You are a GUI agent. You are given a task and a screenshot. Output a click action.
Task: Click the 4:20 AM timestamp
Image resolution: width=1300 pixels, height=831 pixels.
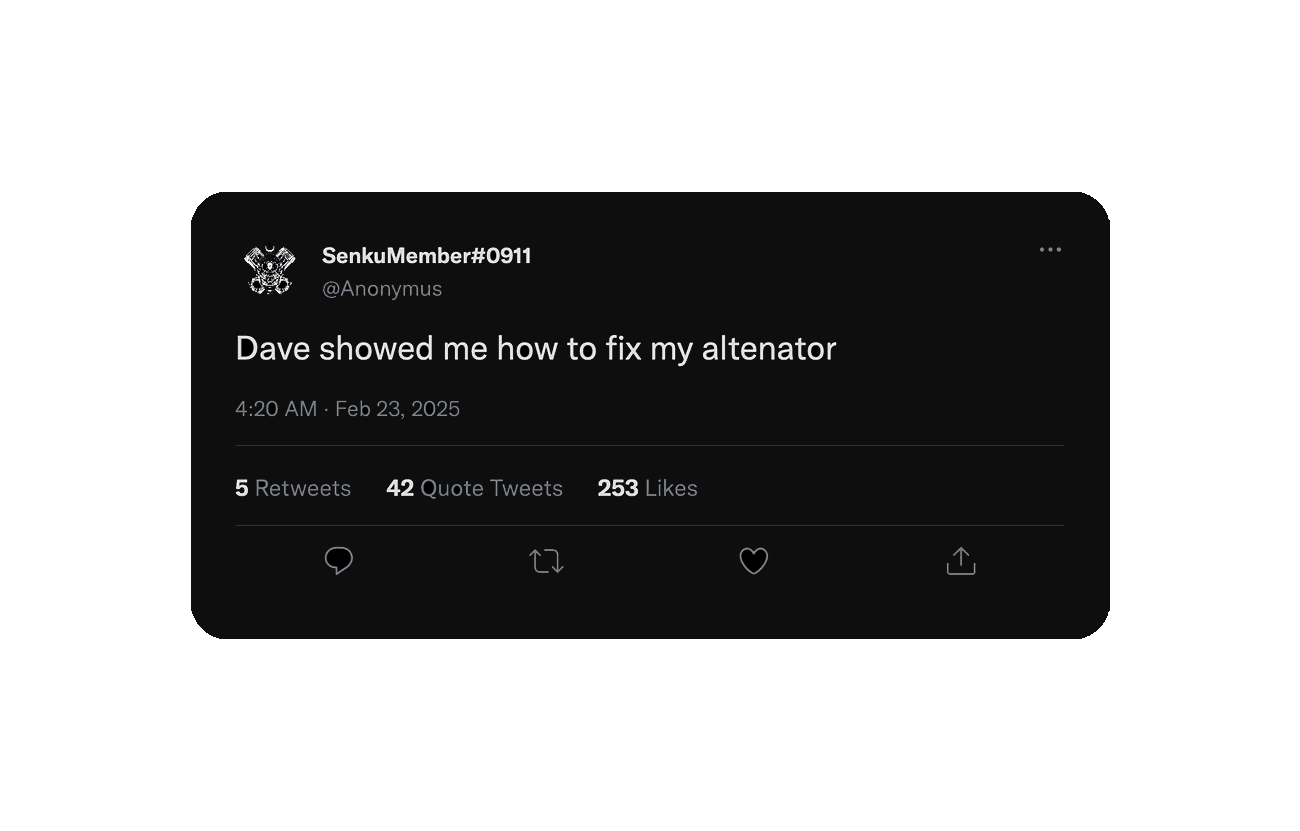tap(276, 409)
